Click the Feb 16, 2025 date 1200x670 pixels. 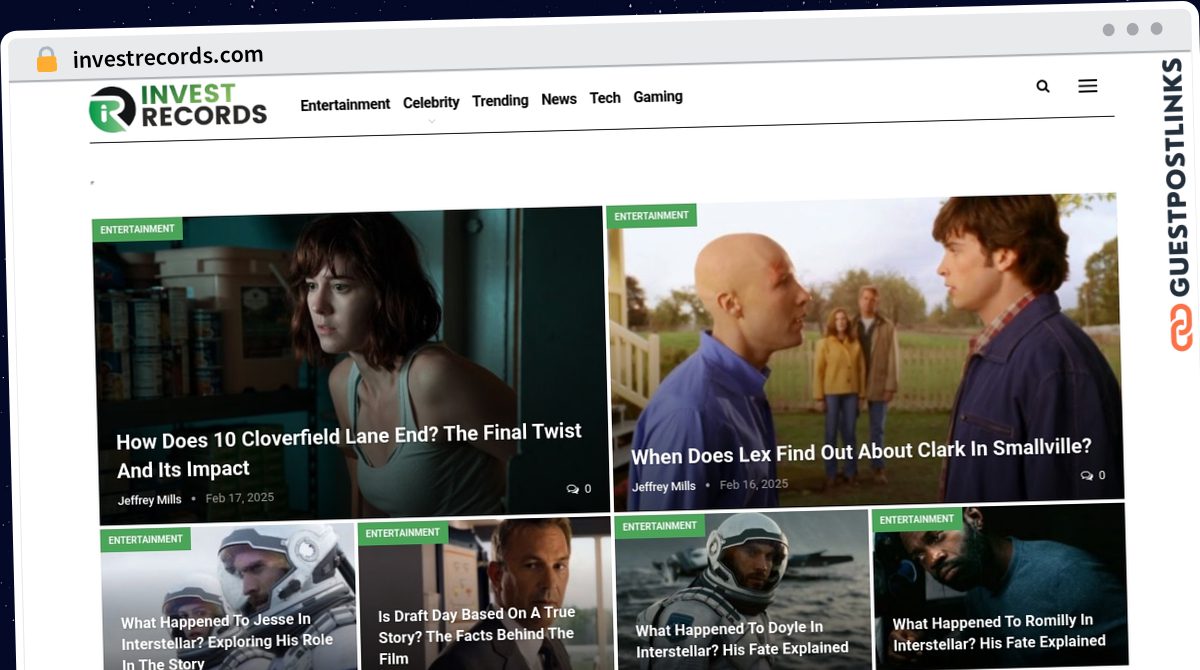coord(754,485)
